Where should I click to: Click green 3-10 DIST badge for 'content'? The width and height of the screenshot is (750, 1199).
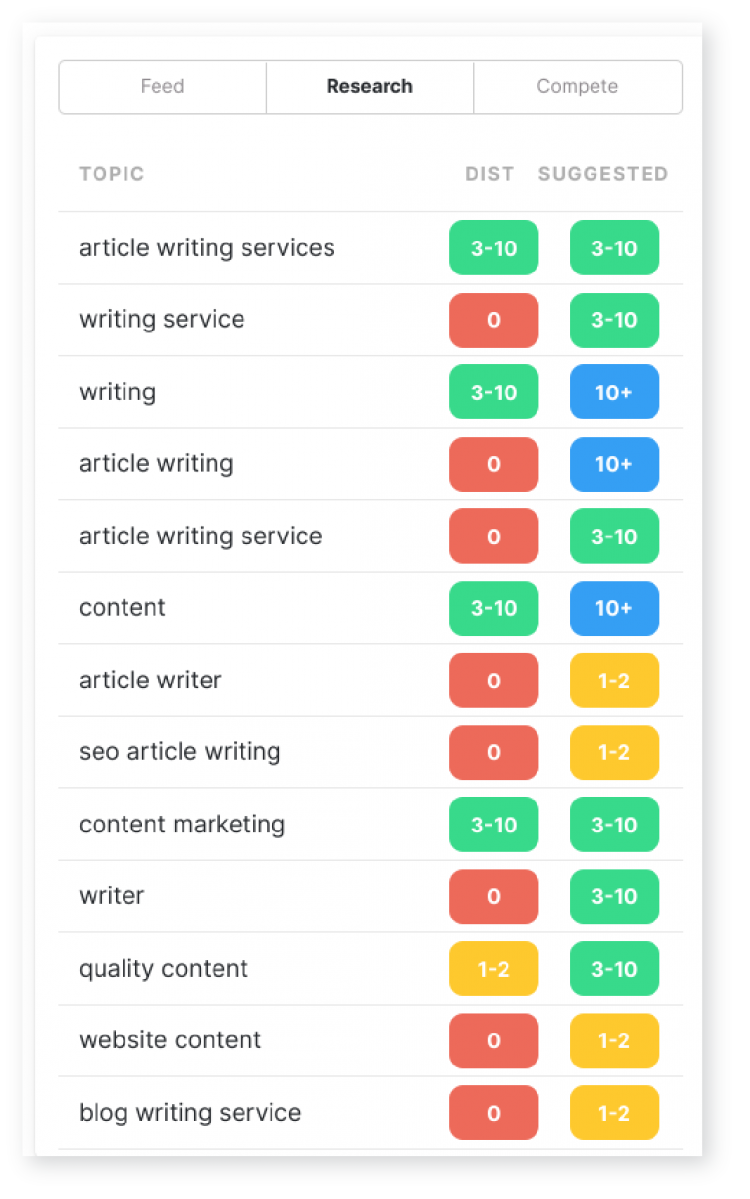click(493, 608)
